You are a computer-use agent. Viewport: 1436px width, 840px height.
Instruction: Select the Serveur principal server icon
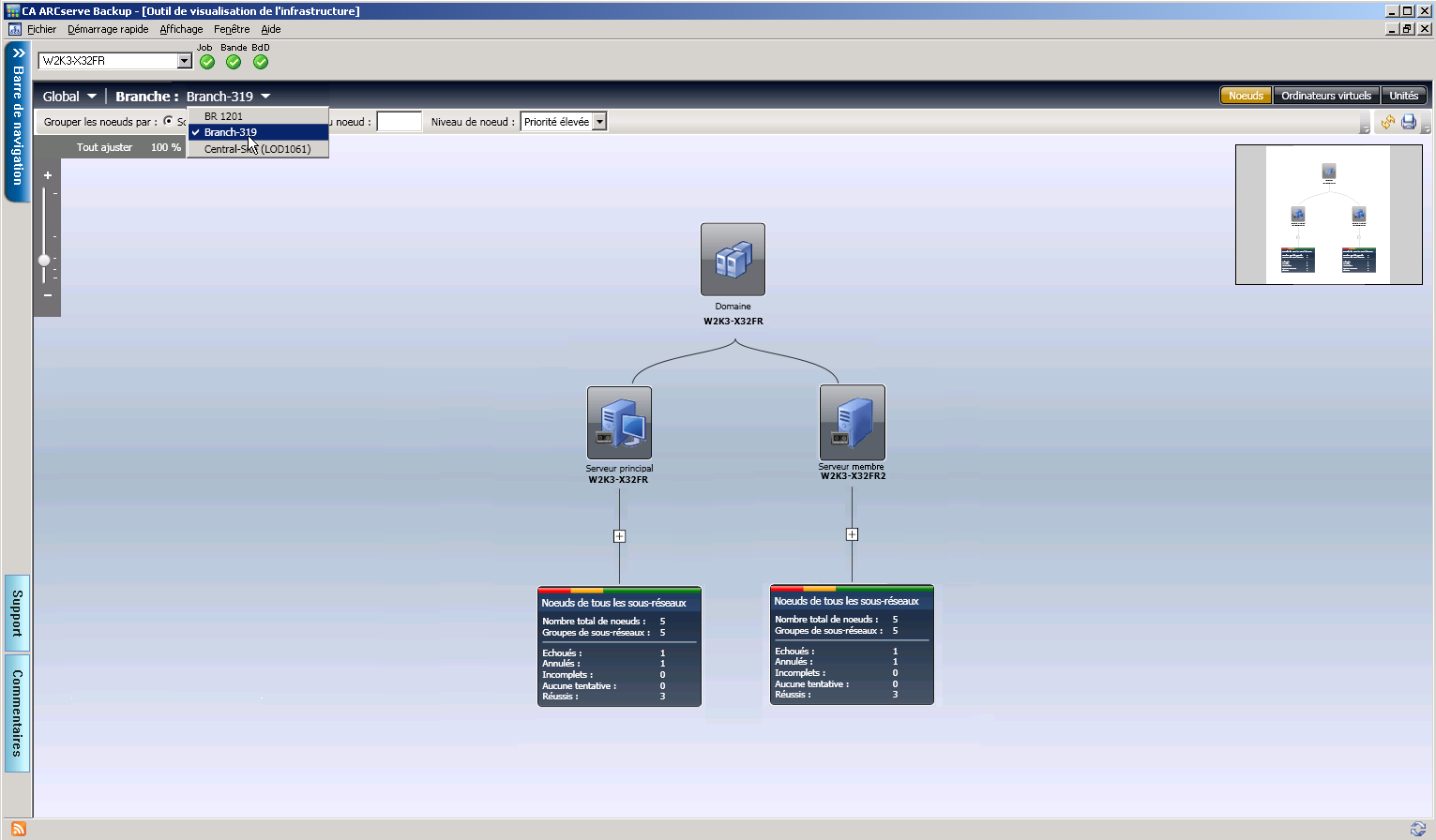(x=619, y=423)
